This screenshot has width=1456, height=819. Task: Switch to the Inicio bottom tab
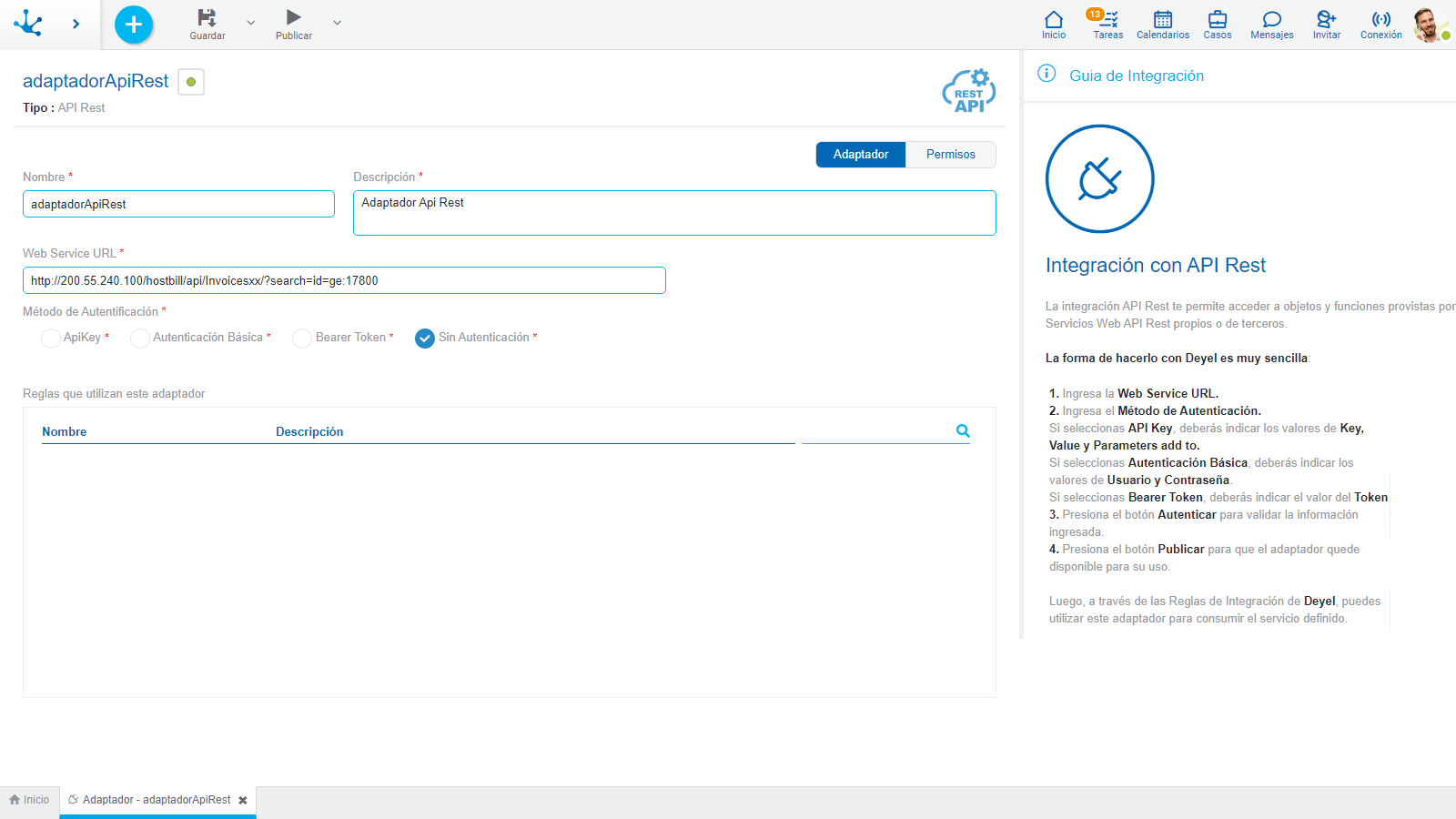30,800
